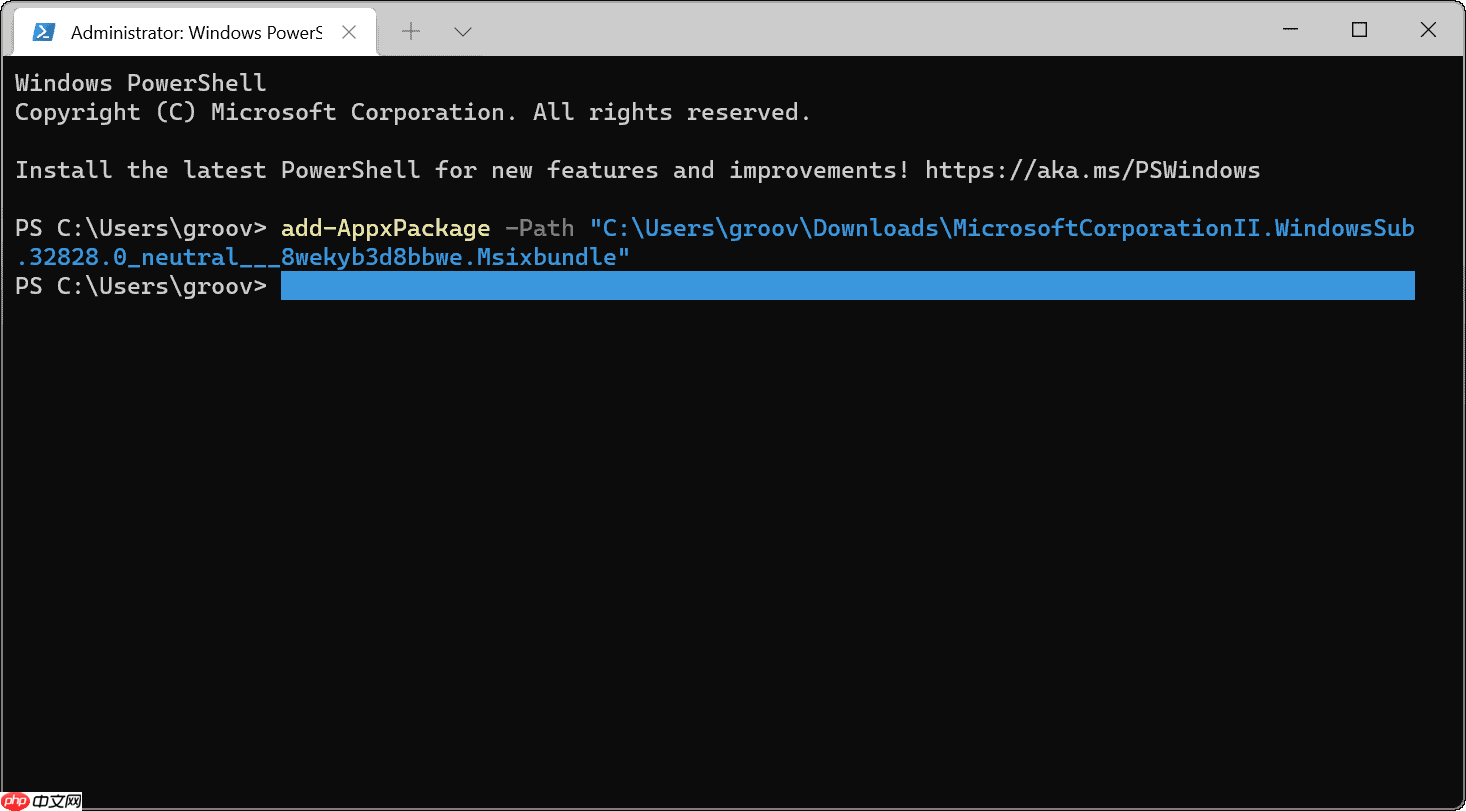This screenshot has width=1466, height=811.
Task: Click the PowerShell icon in the tab
Action: (43, 32)
